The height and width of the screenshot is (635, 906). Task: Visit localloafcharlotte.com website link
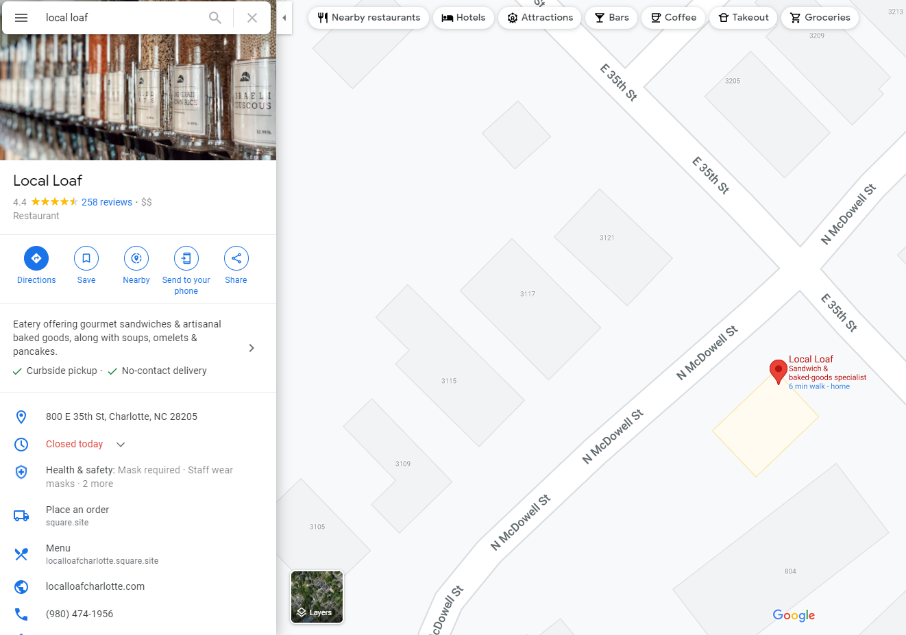[x=95, y=586]
